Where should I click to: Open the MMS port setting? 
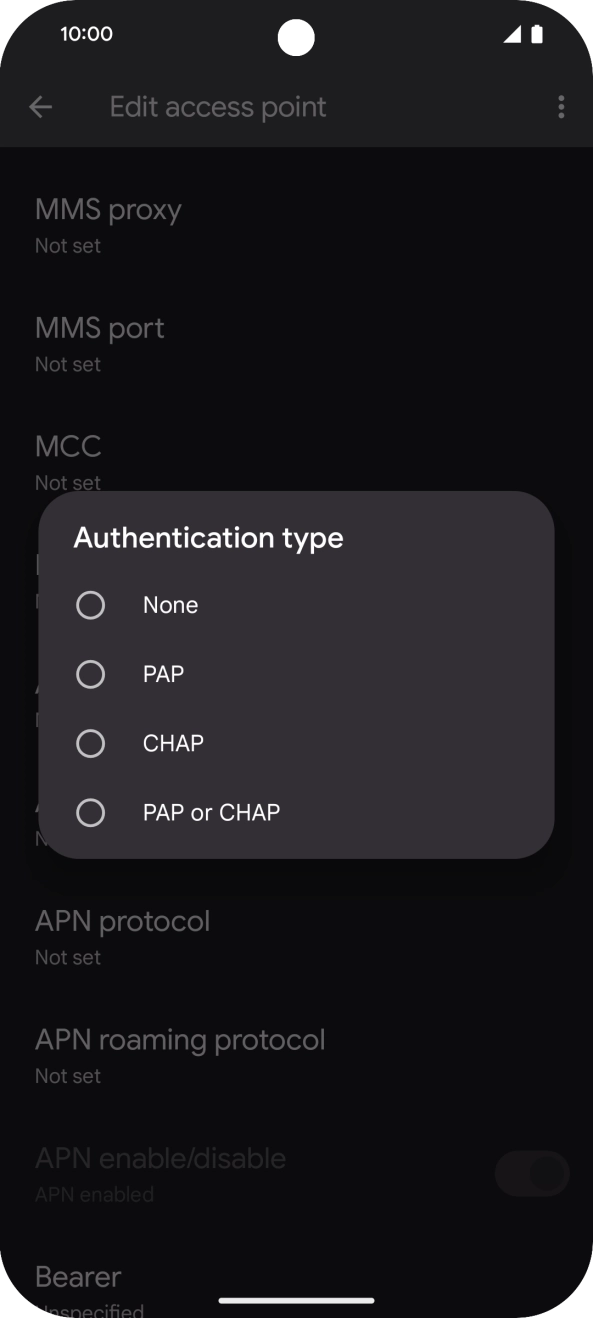tap(296, 344)
